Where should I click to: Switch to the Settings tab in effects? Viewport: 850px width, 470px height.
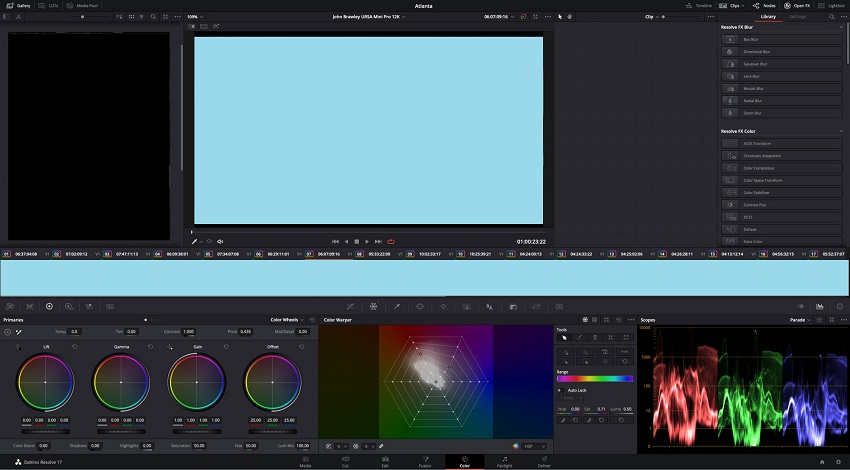coord(797,17)
